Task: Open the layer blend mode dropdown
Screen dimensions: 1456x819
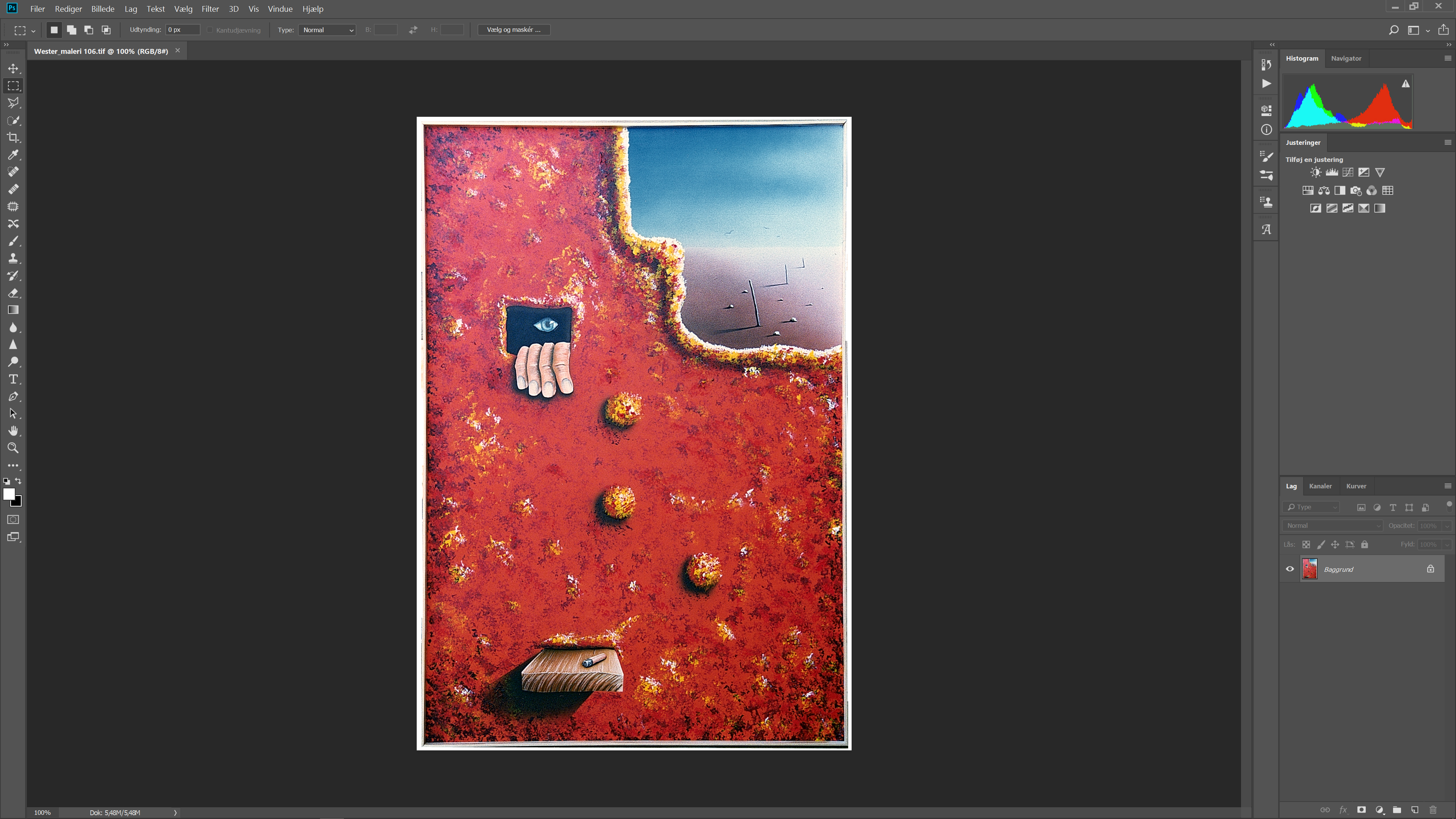Action: 1332,526
